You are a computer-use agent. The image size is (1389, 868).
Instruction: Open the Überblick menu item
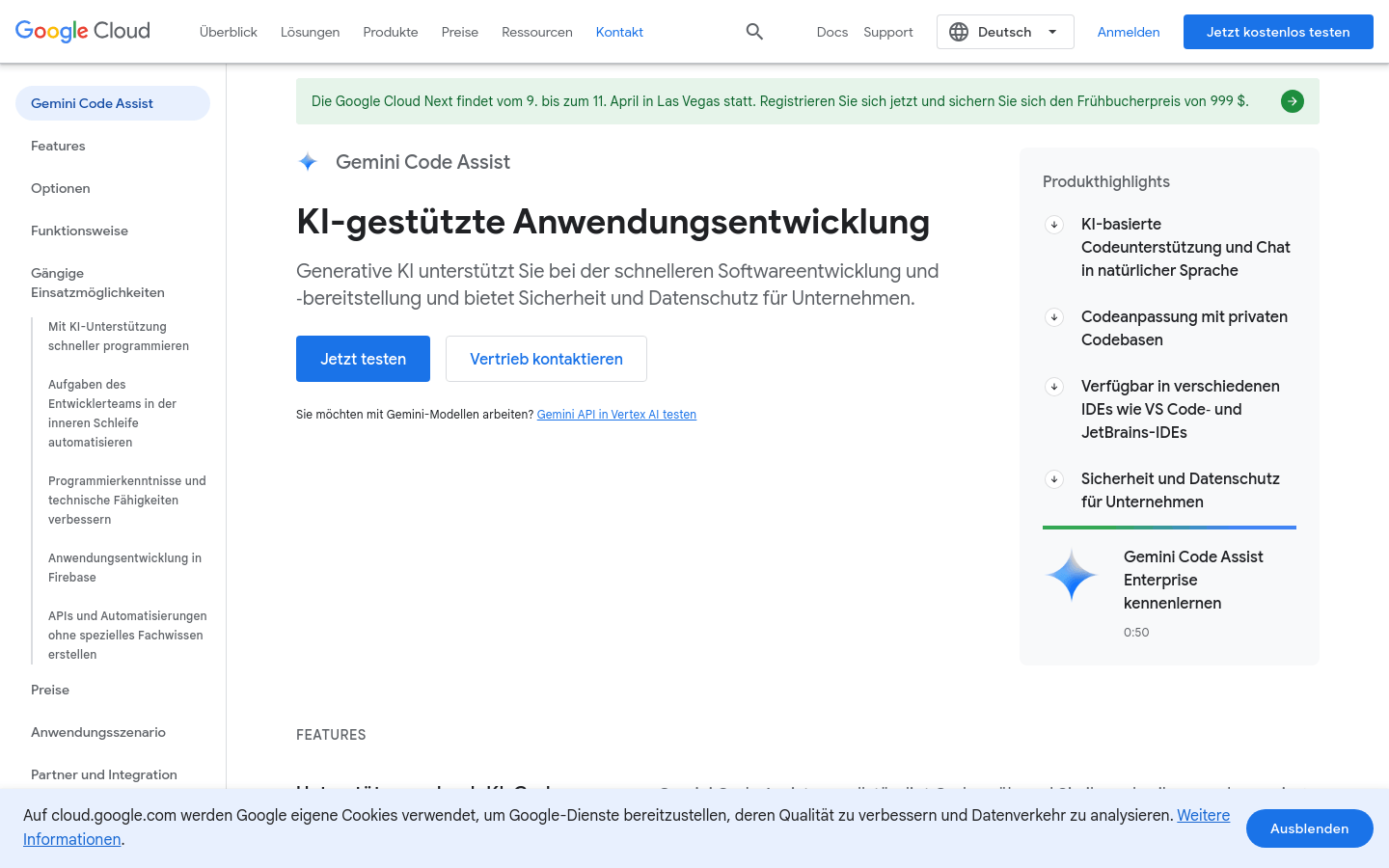[229, 32]
